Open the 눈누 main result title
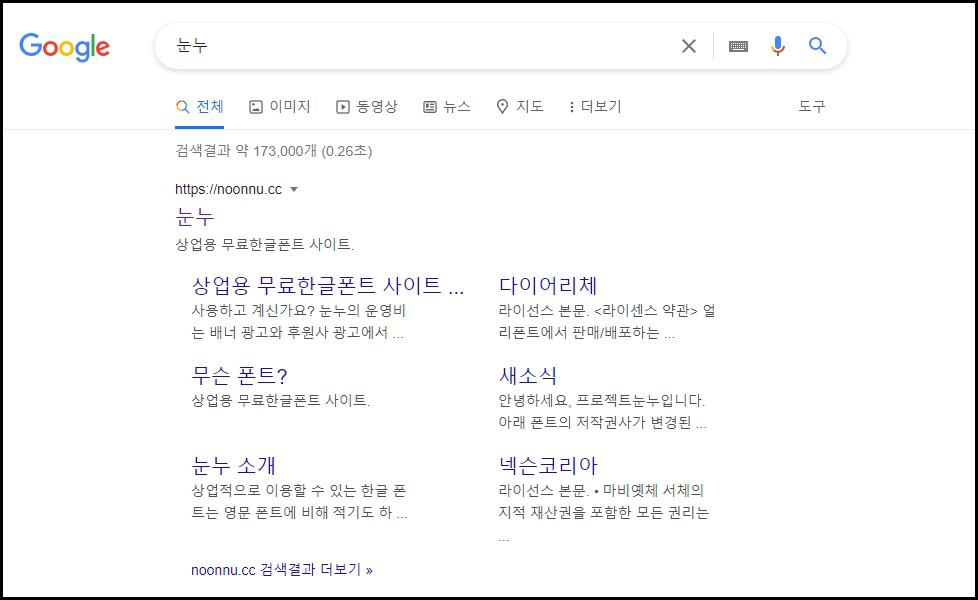Viewport: 978px width, 600px height. [x=195, y=216]
